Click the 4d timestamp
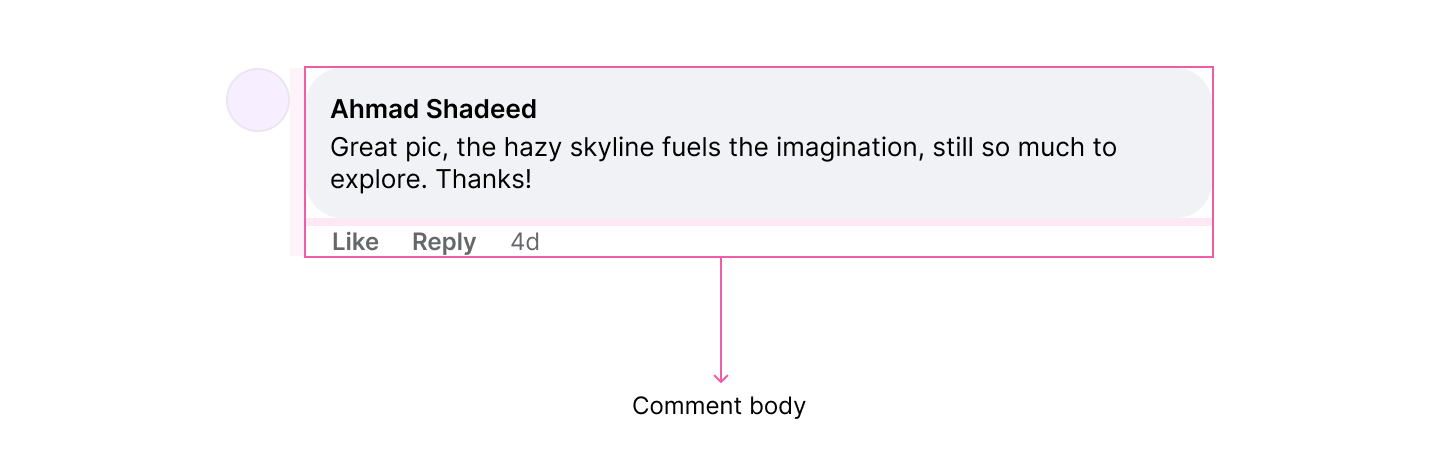 (525, 242)
